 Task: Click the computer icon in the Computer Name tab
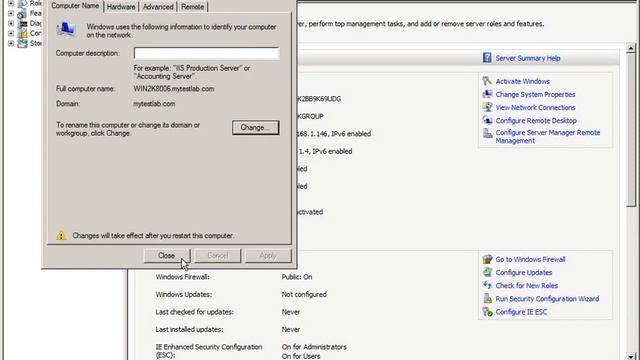[66, 30]
